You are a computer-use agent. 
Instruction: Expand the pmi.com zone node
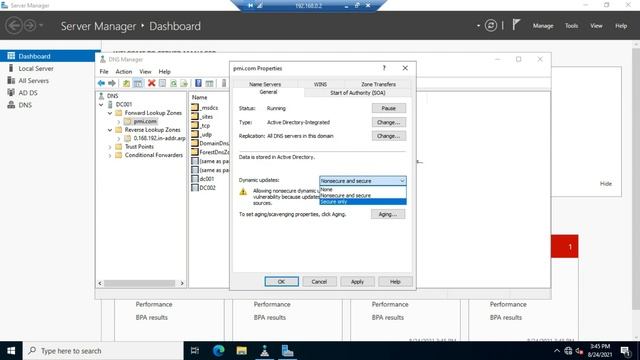(119, 122)
